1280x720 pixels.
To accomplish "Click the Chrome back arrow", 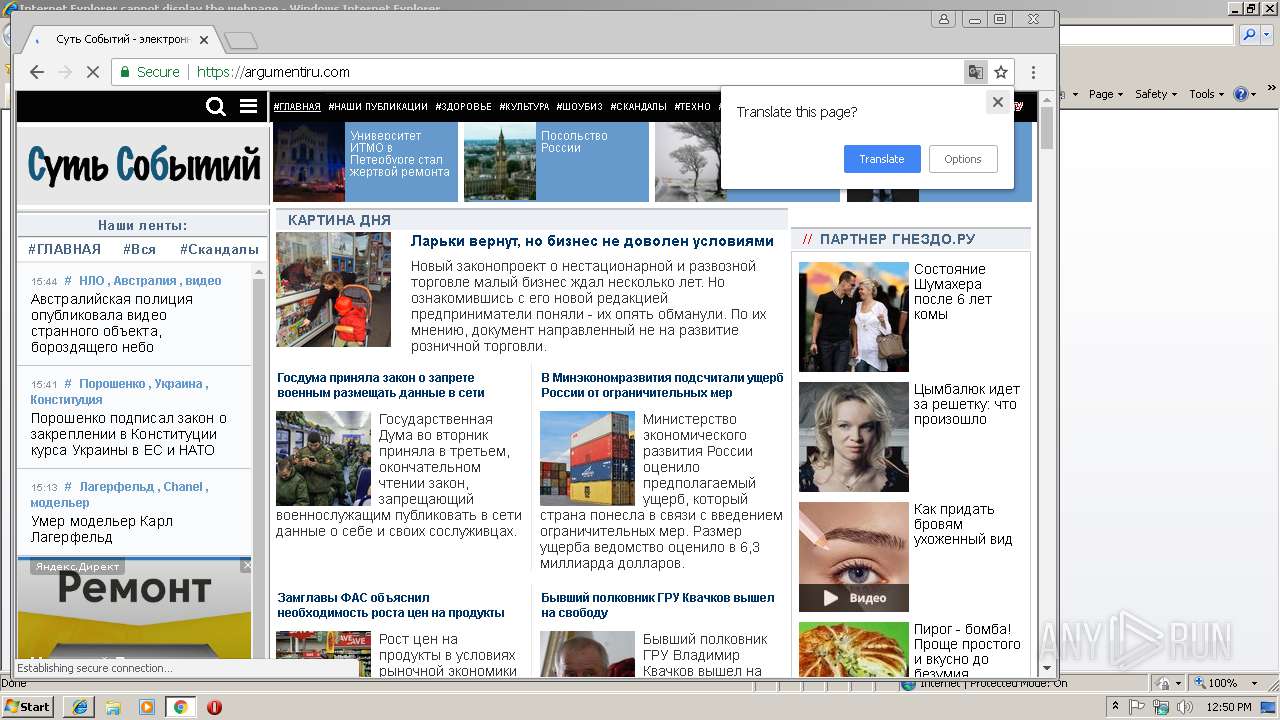I will [37, 72].
